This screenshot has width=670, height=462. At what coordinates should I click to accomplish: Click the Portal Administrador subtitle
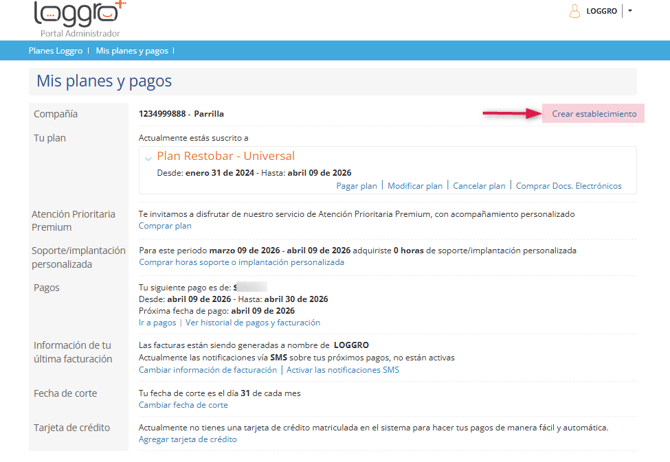click(x=80, y=33)
